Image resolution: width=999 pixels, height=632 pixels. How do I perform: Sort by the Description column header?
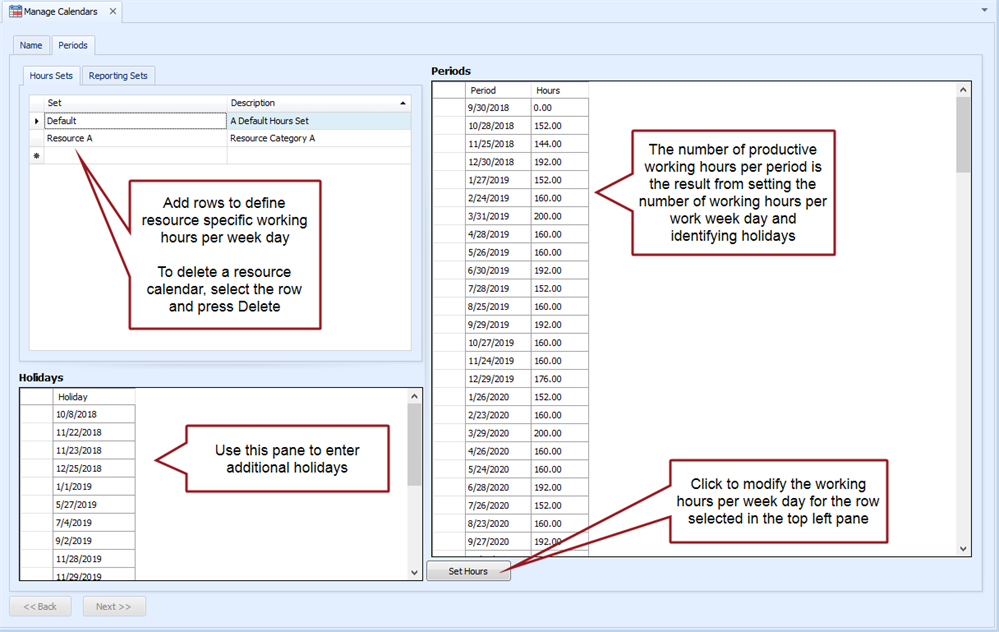(x=318, y=103)
